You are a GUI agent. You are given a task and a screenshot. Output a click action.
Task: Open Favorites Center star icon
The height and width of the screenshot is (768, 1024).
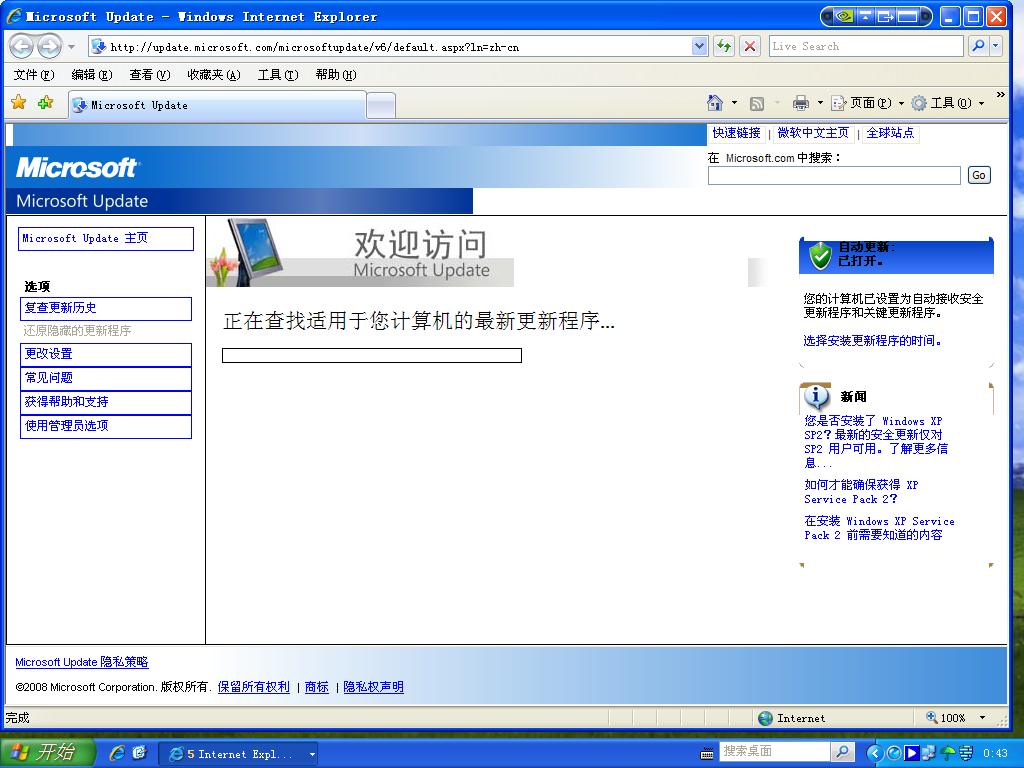(19, 103)
